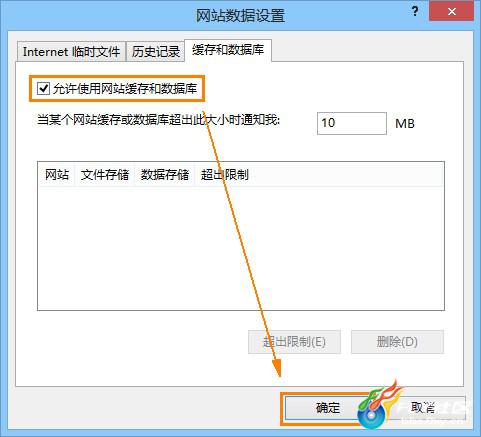Click the 允许使用网站缓存和数据库 label text

point(125,89)
